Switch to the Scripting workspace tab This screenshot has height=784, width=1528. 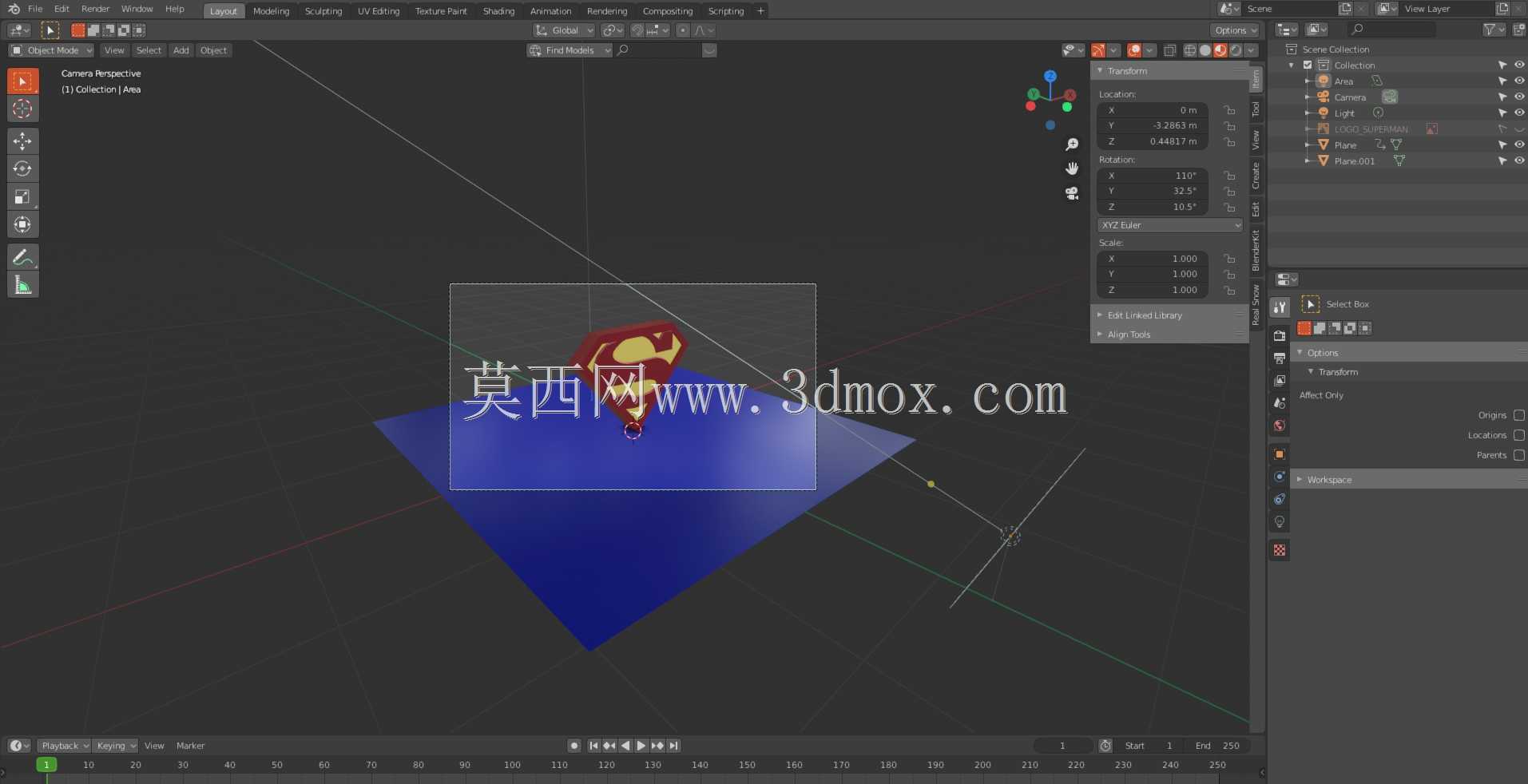pyautogui.click(x=726, y=11)
